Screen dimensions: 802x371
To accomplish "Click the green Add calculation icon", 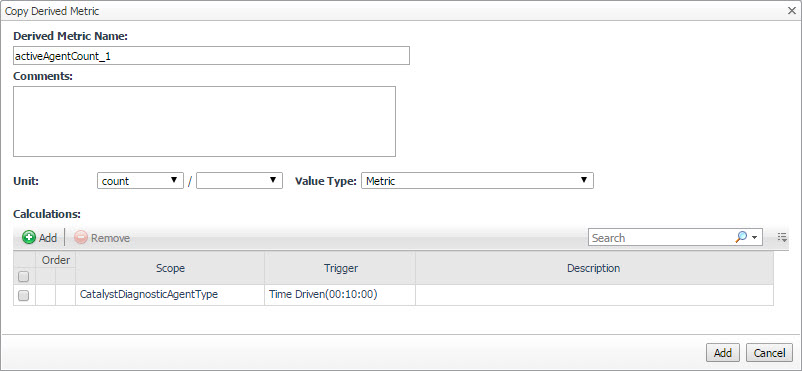I will click(29, 237).
